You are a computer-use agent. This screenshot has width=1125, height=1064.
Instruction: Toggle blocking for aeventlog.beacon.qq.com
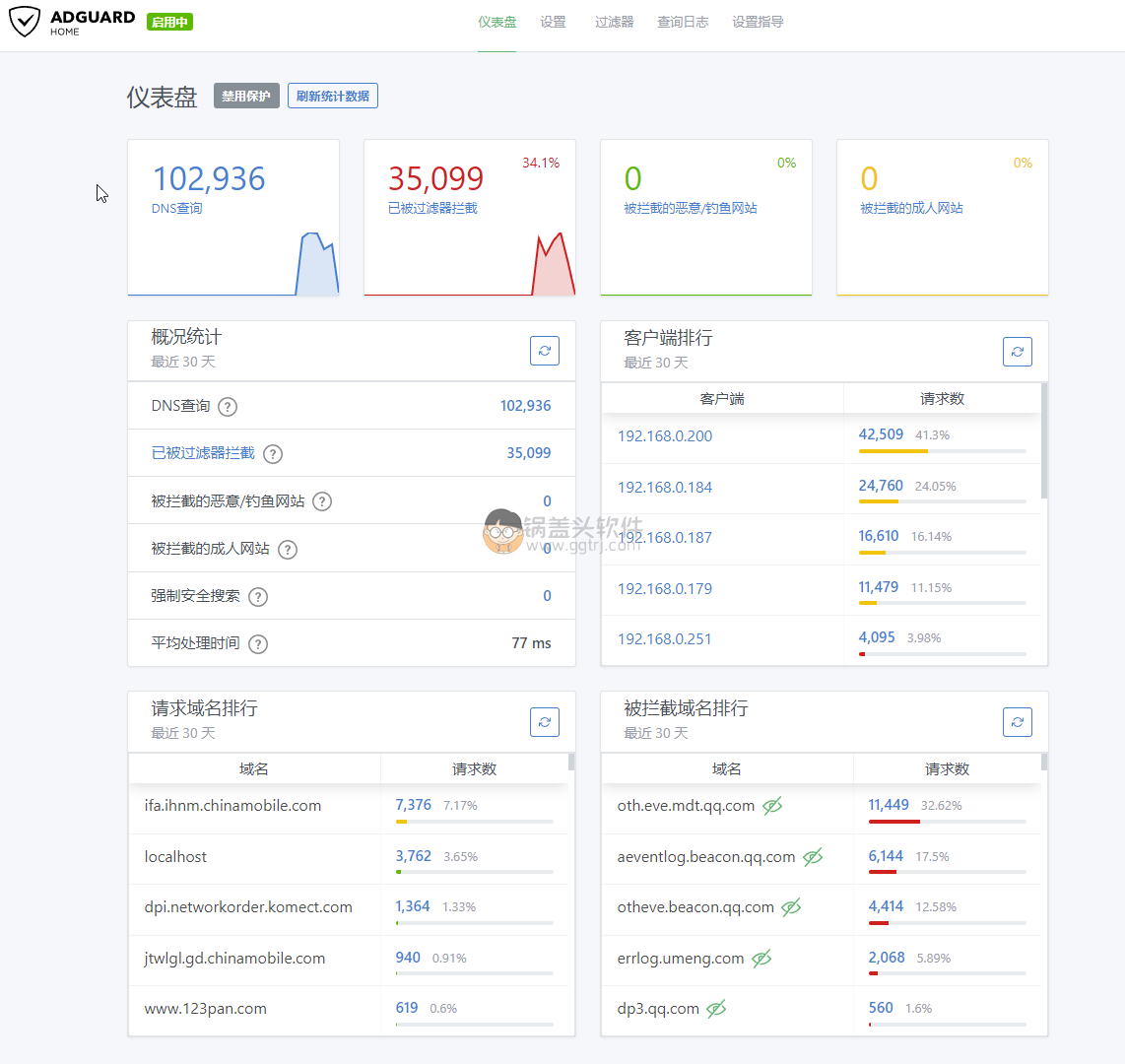point(812,856)
